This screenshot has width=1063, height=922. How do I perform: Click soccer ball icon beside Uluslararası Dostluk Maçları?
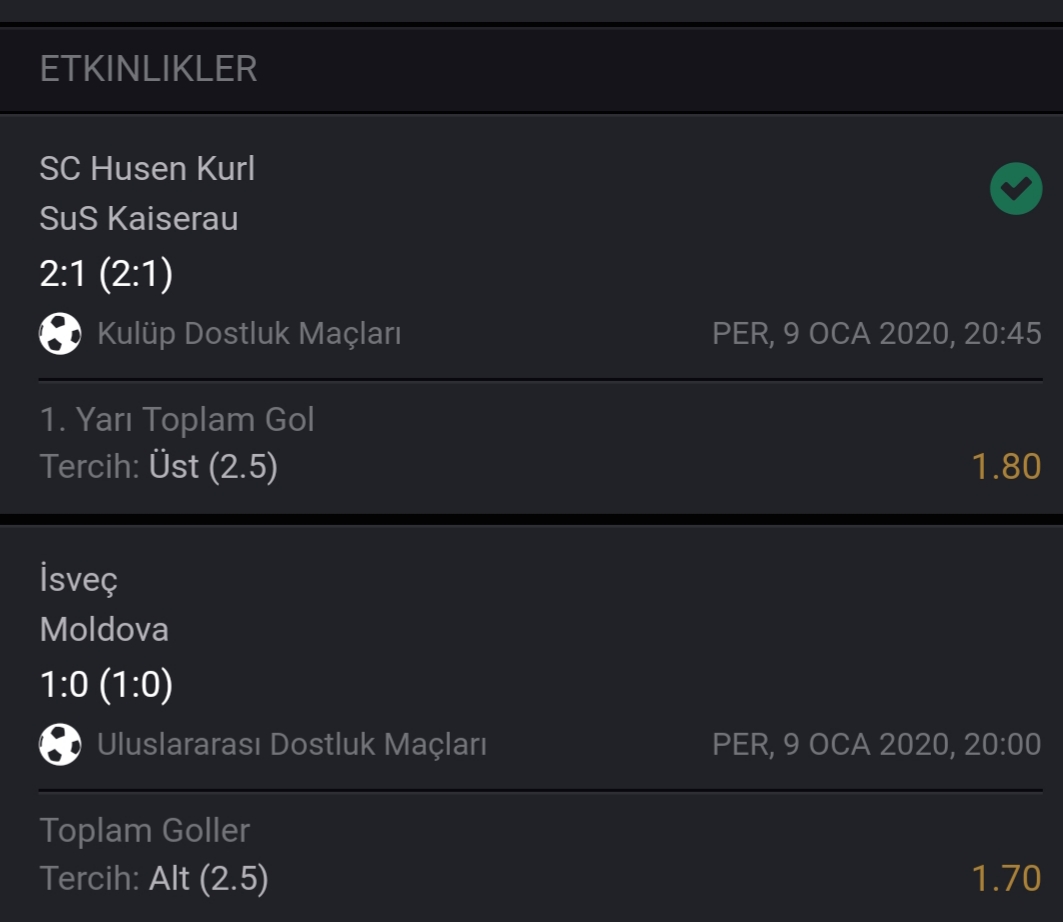tap(60, 744)
